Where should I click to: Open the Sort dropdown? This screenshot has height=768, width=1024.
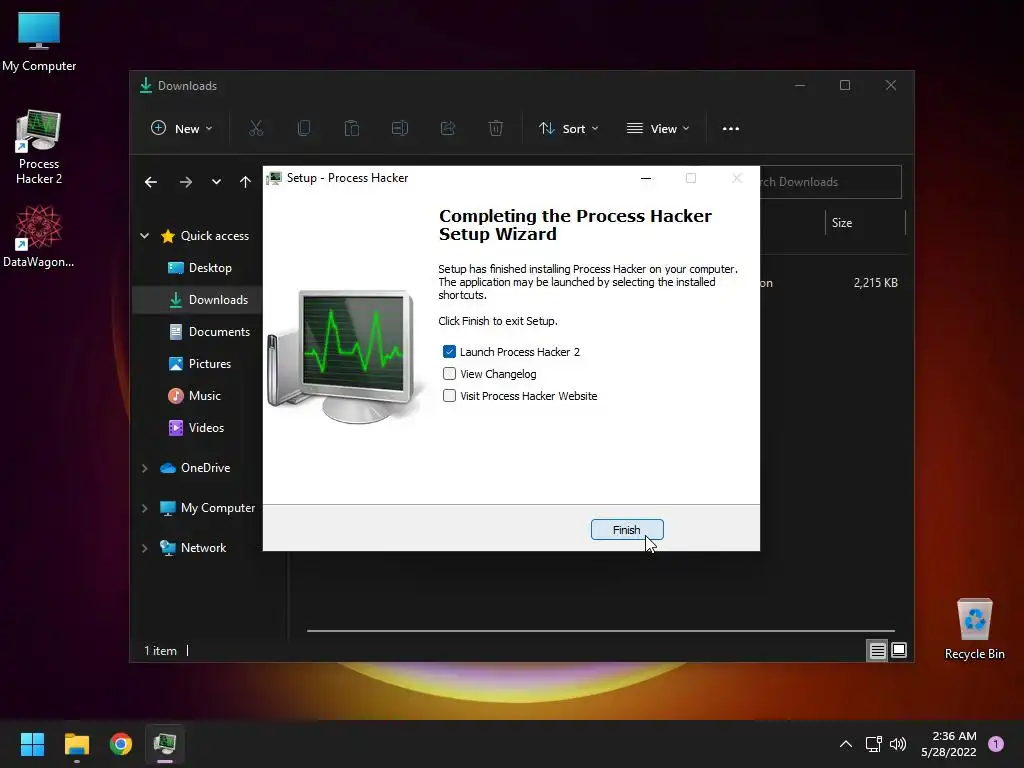[568, 129]
